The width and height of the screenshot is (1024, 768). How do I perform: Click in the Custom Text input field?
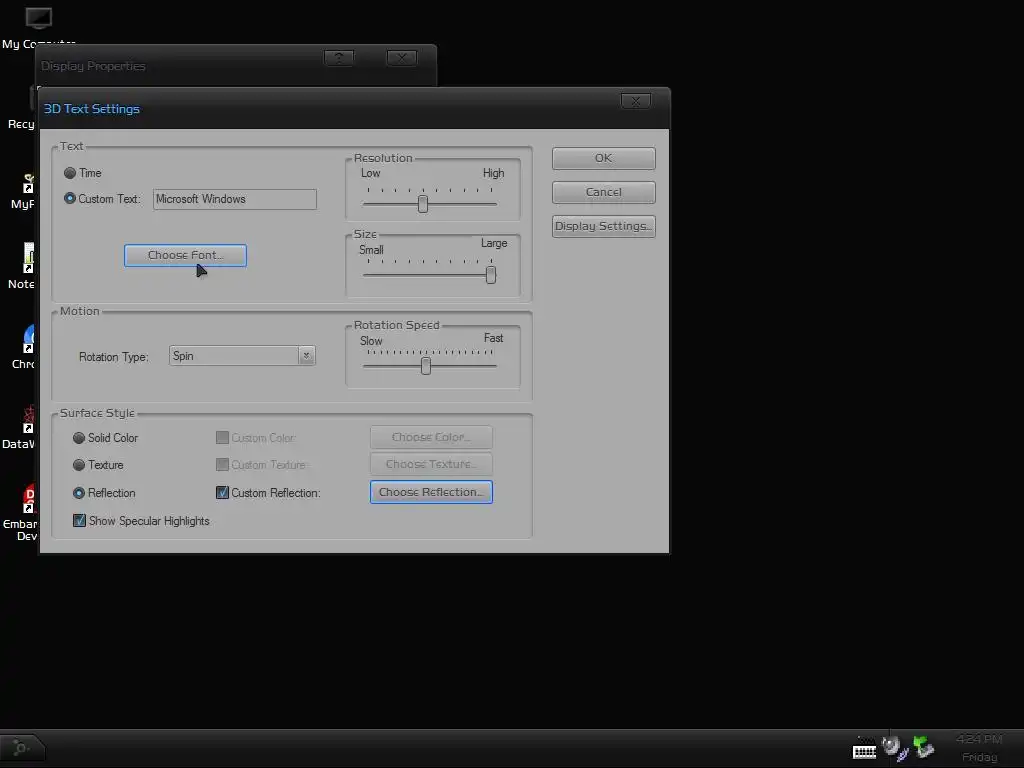pos(234,199)
